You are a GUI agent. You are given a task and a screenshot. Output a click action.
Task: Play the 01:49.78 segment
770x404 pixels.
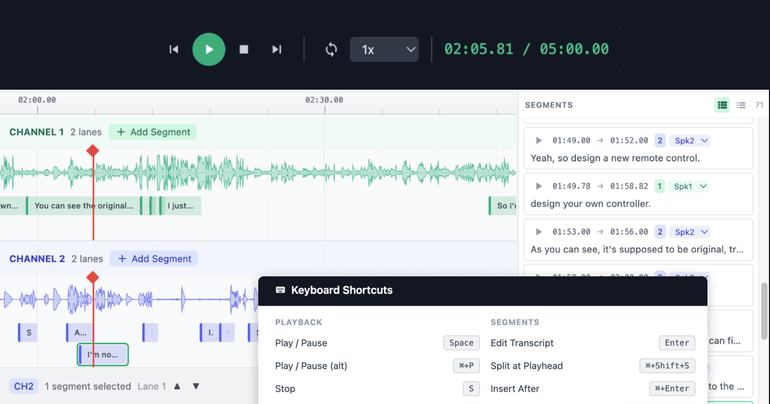[539, 186]
